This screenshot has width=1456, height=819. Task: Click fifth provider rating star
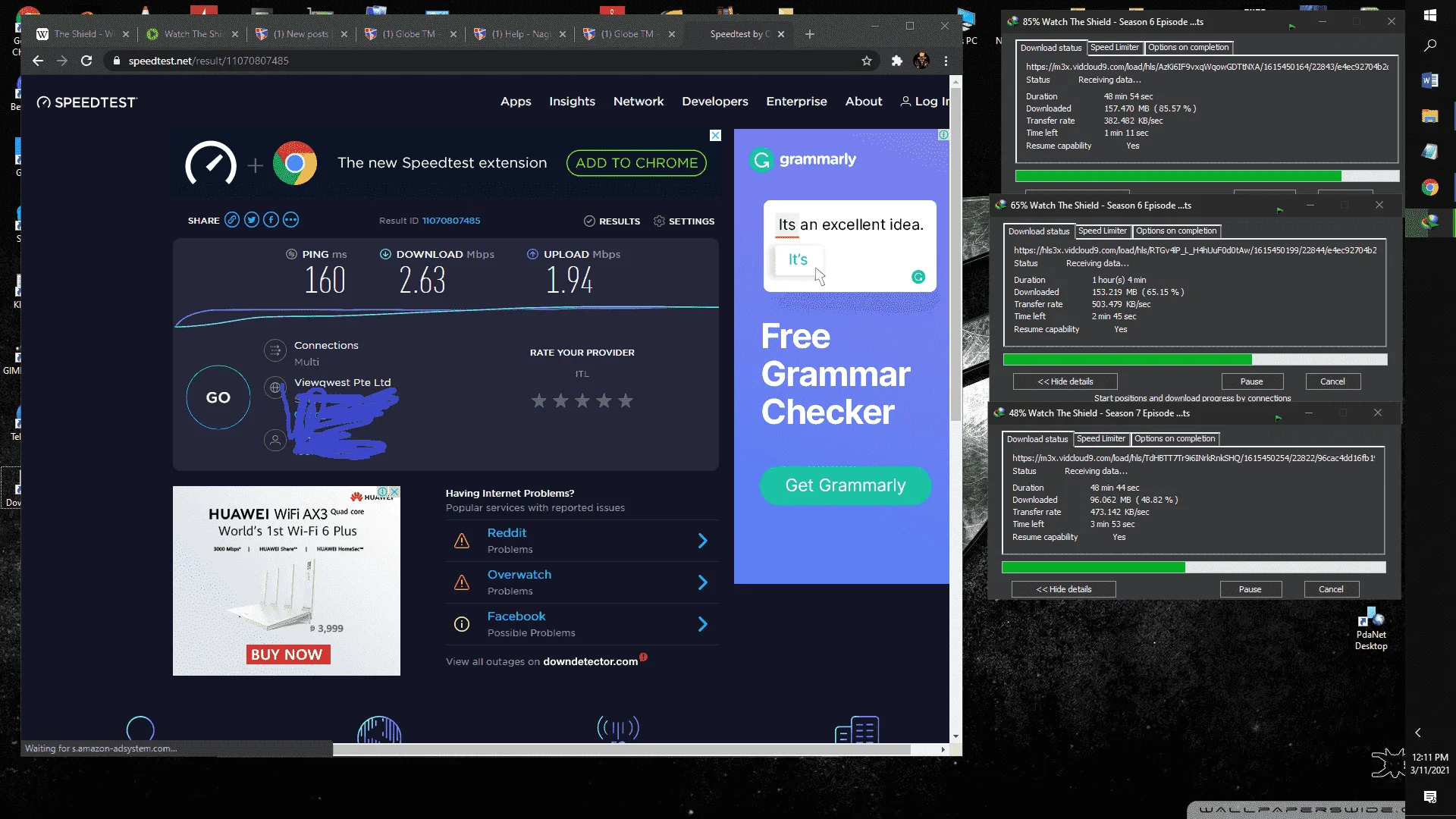(x=625, y=400)
